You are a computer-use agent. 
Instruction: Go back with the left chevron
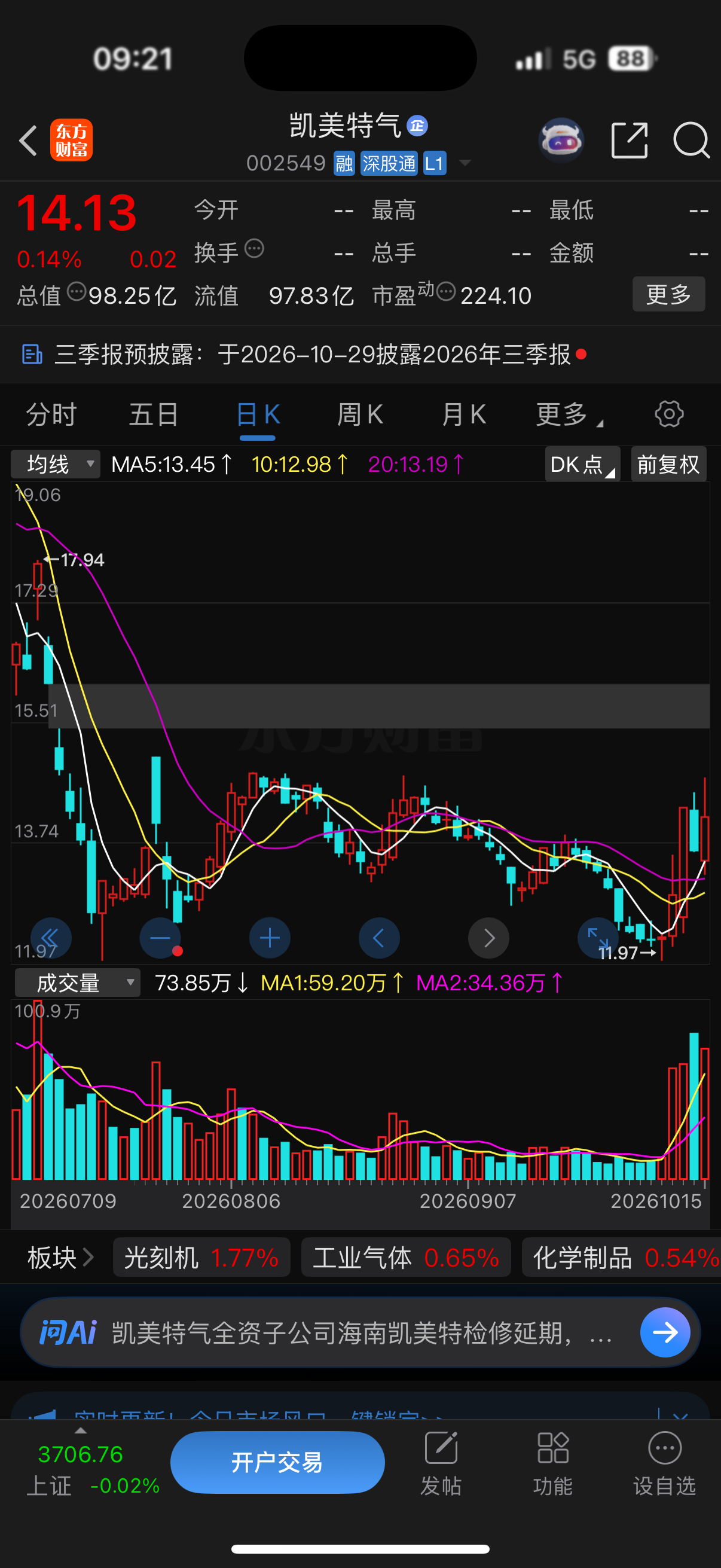pos(28,141)
